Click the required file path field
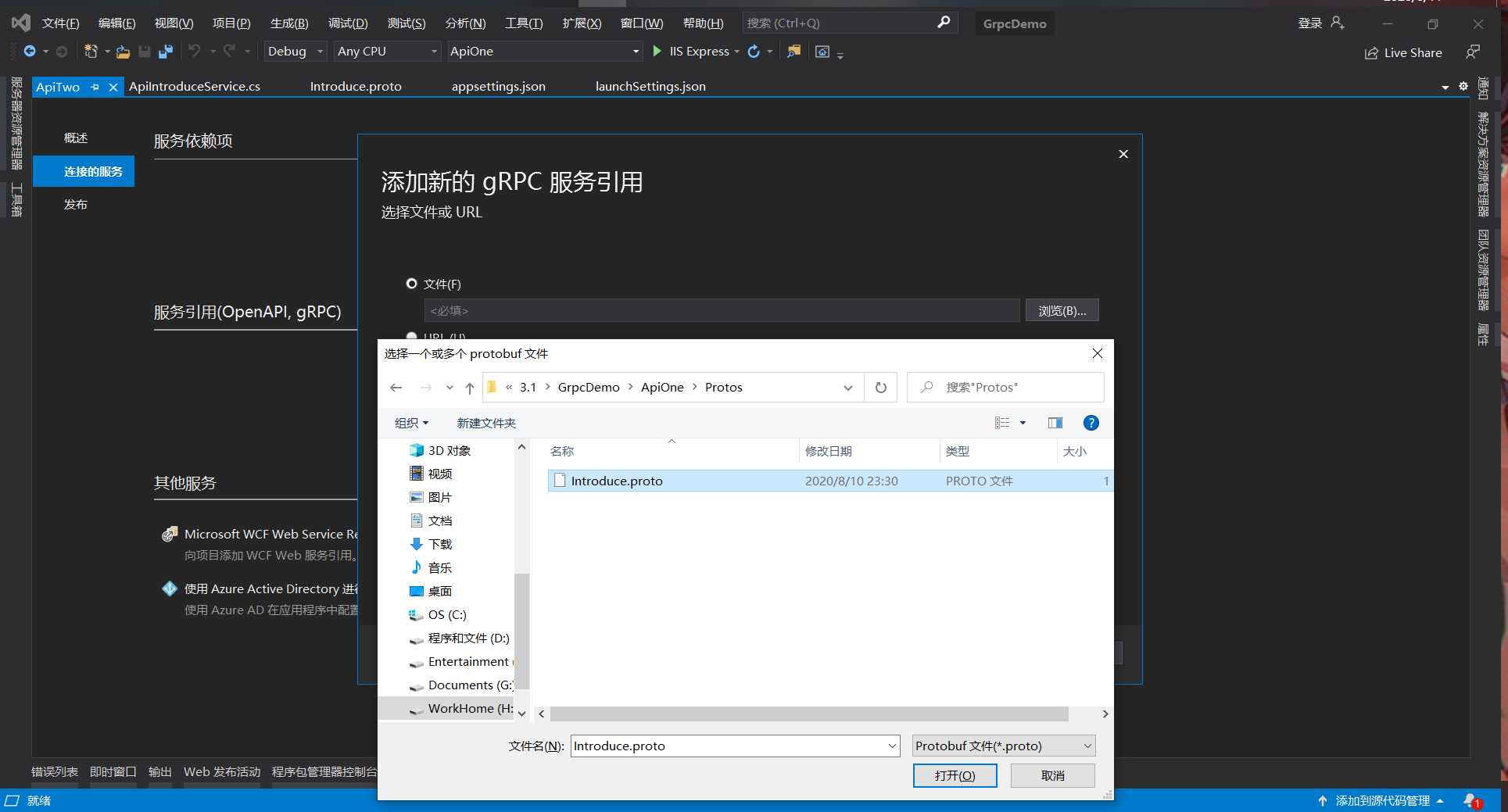The width and height of the screenshot is (1508, 812). (722, 310)
